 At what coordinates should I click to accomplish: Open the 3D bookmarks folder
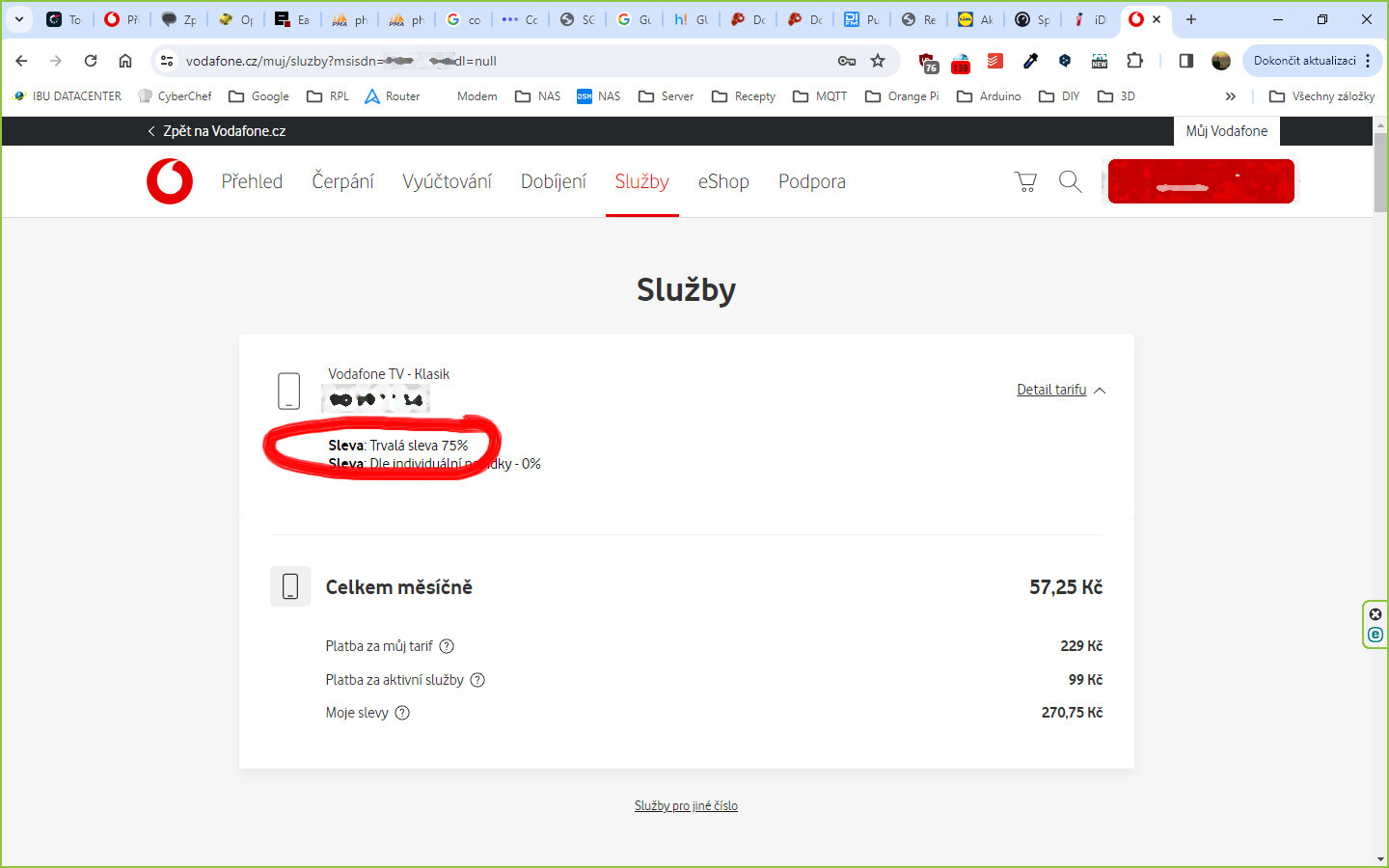tap(1116, 96)
